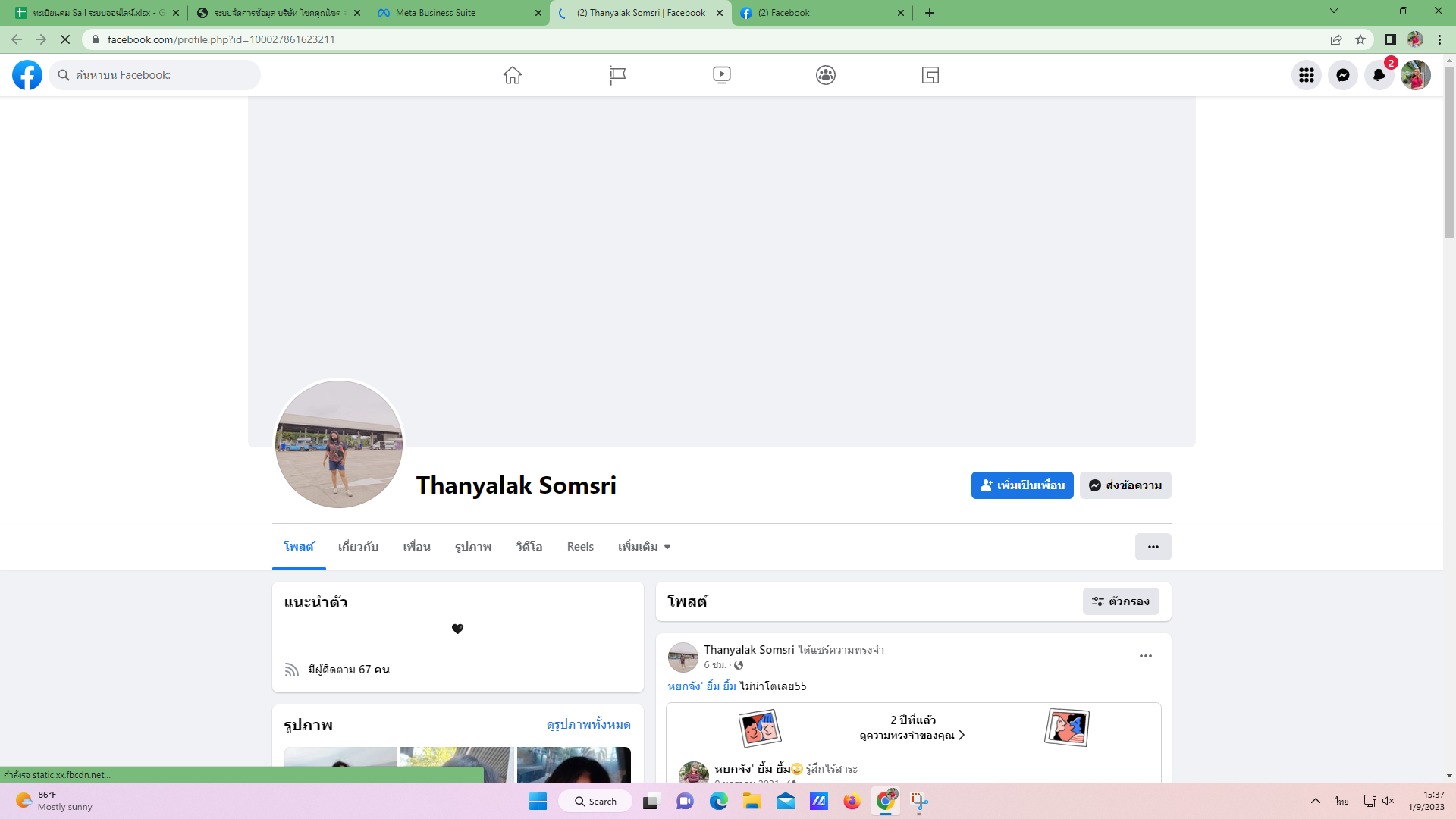This screenshot has width=1456, height=819.
Task: Open the post's three-dots menu
Action: tap(1145, 656)
